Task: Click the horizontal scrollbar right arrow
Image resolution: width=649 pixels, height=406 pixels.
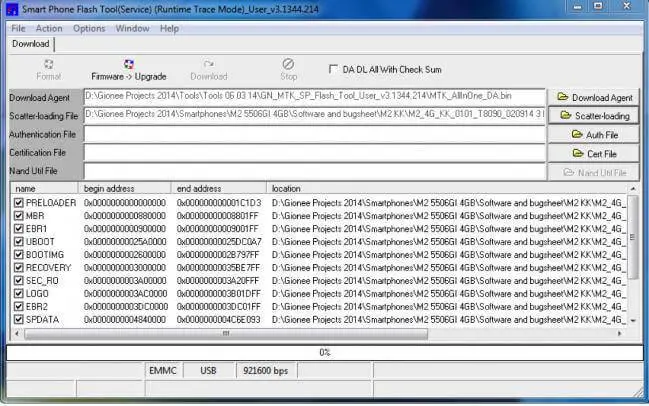Action: (620, 334)
